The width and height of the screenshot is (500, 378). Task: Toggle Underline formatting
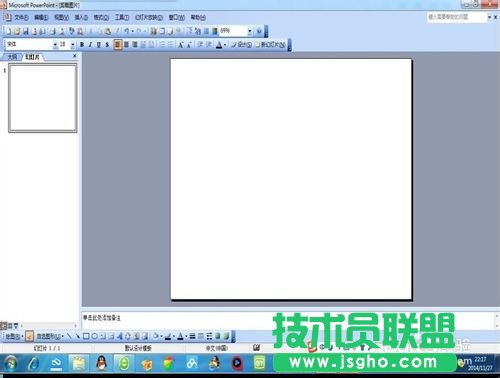coord(99,44)
